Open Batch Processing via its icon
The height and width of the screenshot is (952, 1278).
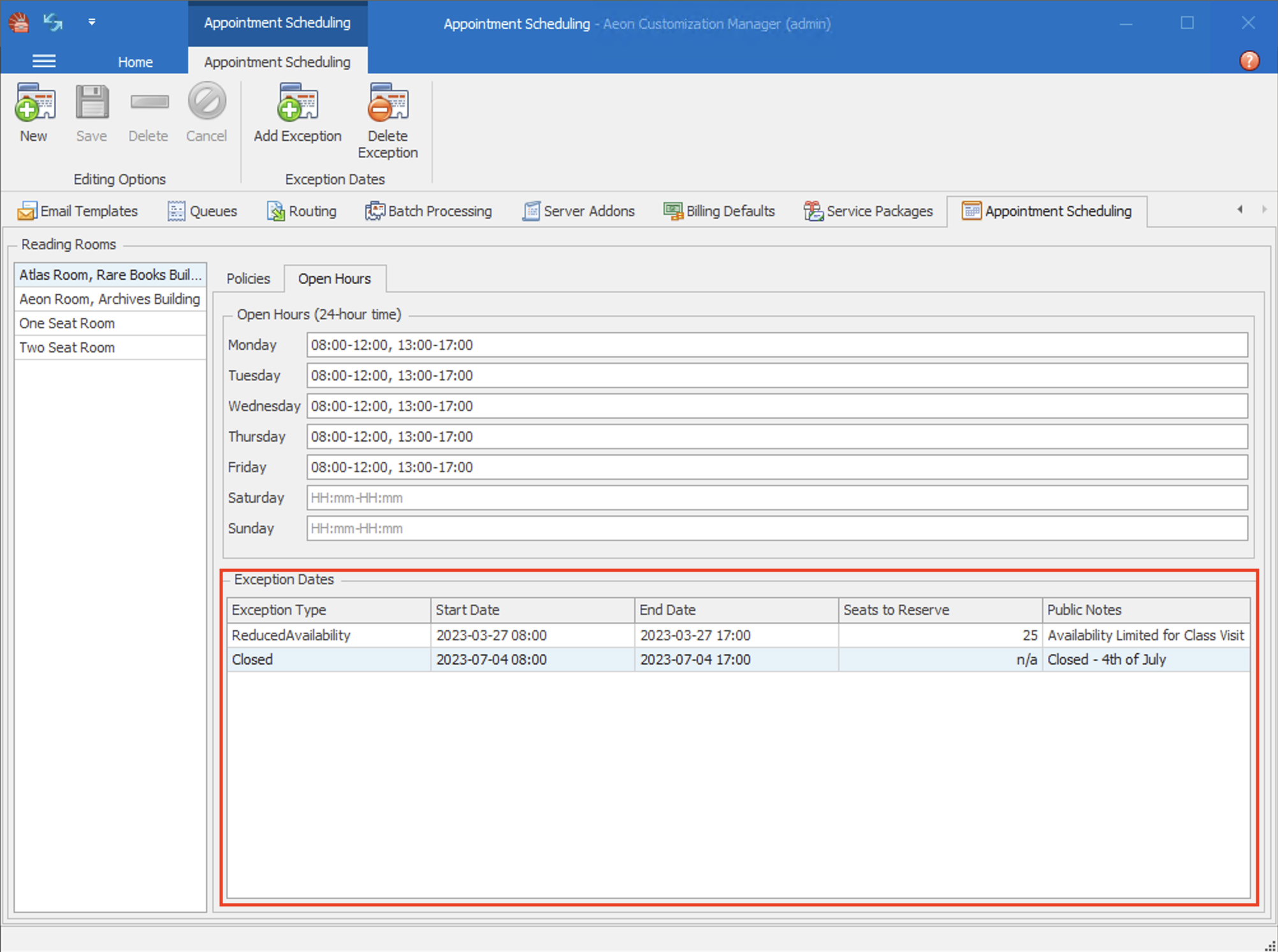[x=374, y=210]
